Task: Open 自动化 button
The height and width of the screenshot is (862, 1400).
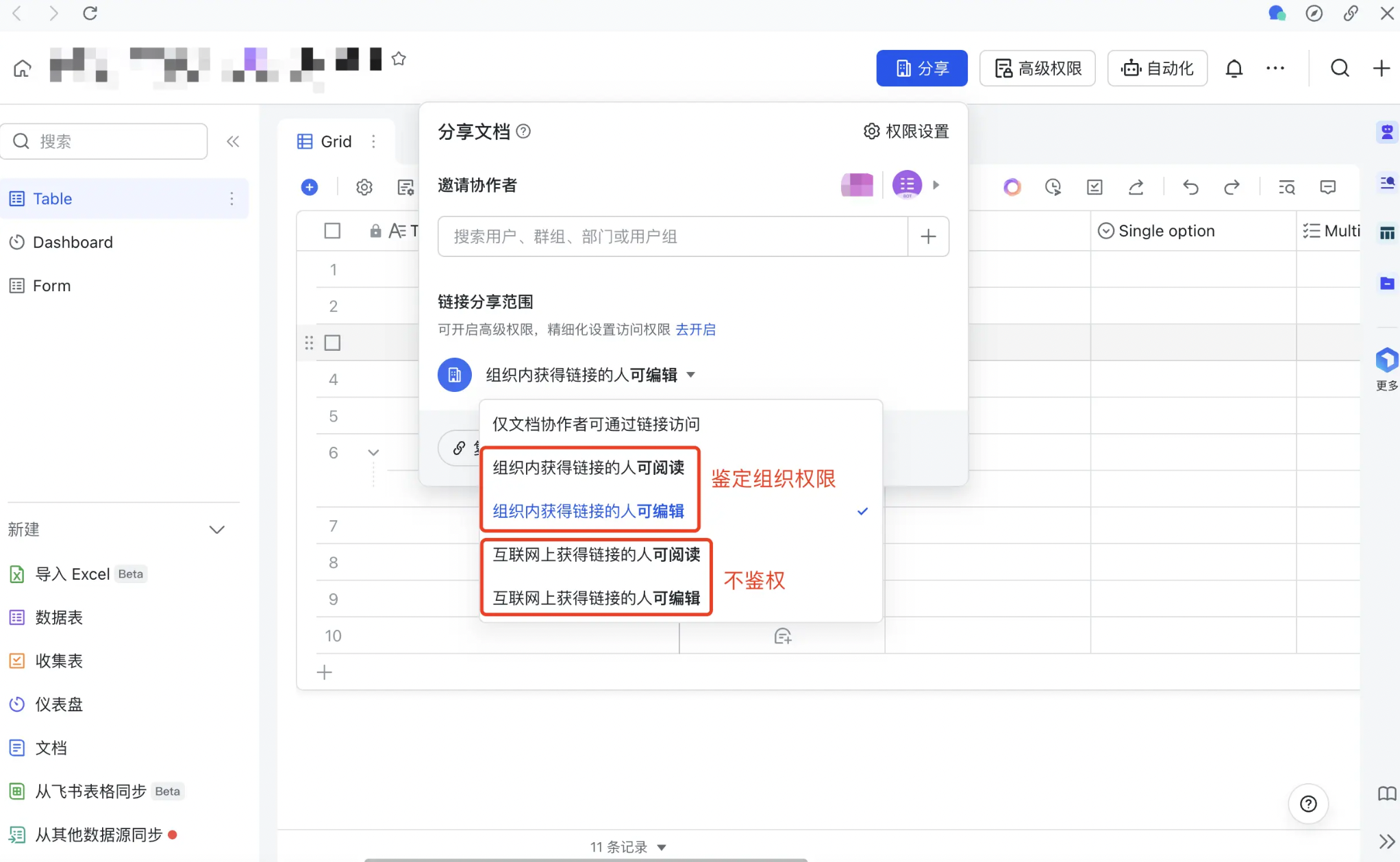Action: tap(1157, 68)
